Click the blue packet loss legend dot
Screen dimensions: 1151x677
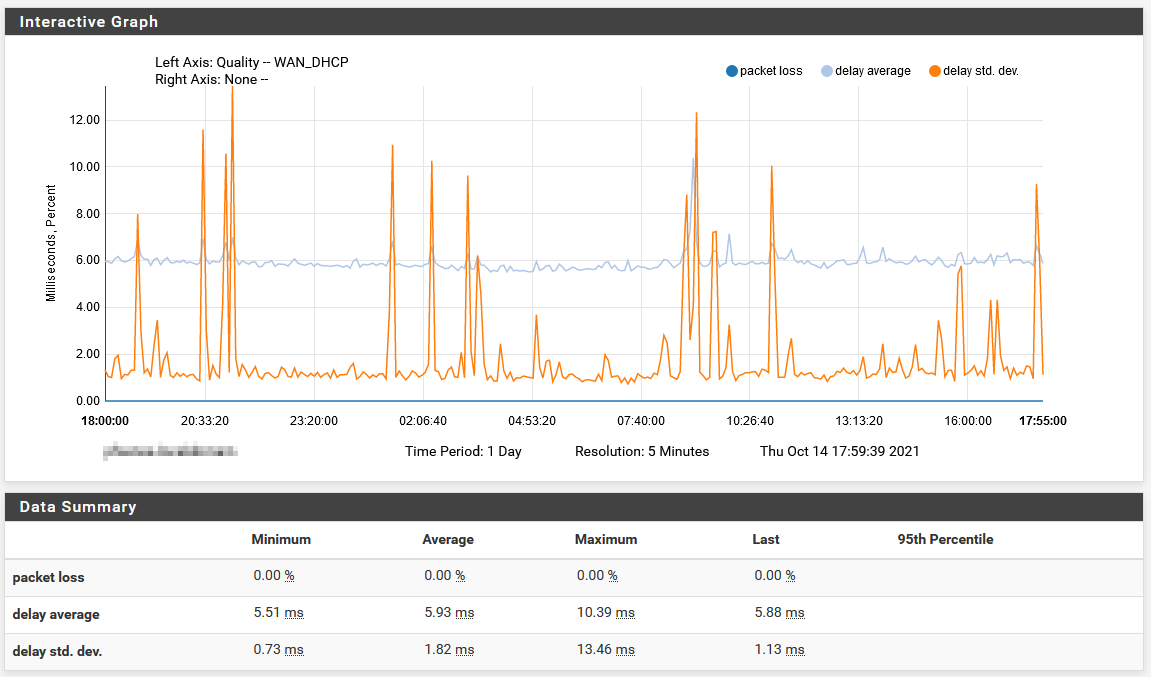(731, 71)
